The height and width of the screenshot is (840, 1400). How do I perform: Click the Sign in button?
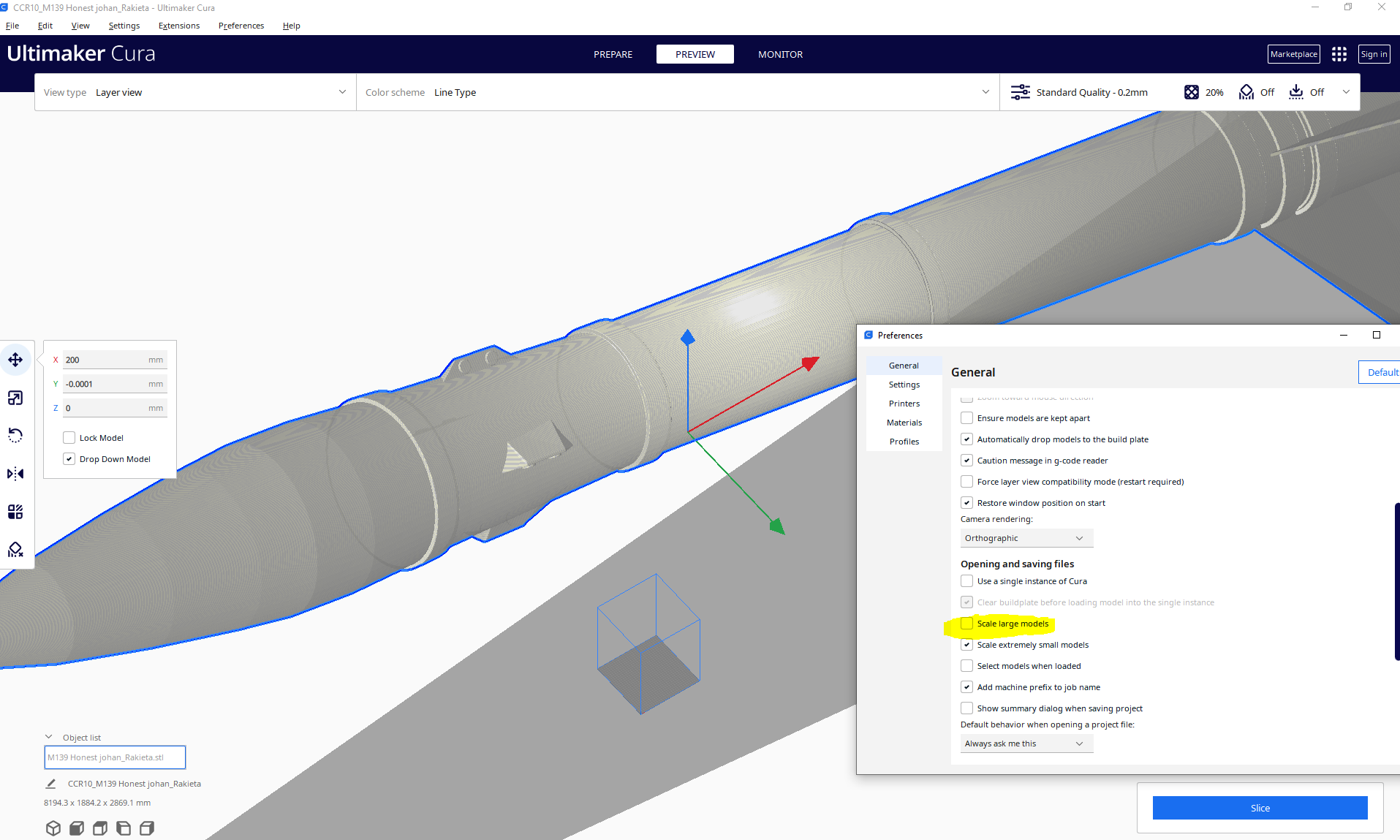(1373, 53)
